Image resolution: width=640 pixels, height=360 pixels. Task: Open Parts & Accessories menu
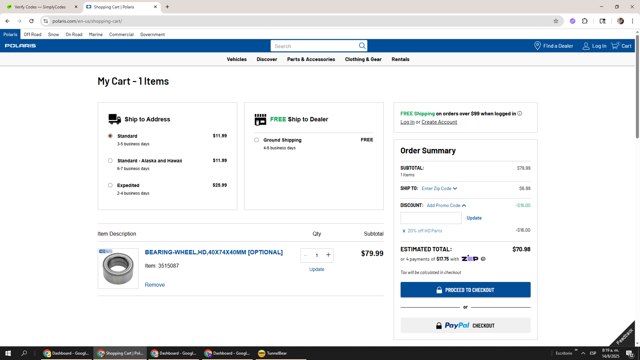pos(311,59)
